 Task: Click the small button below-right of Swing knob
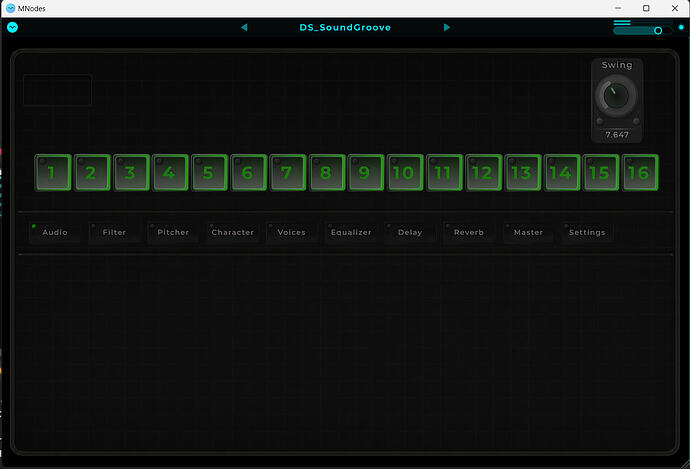click(x=636, y=121)
